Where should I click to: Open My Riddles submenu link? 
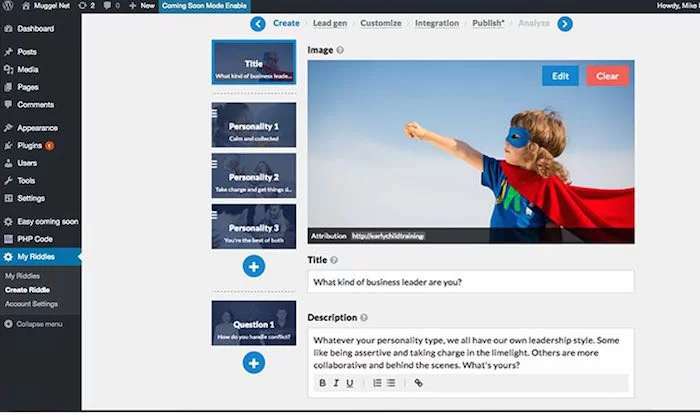click(x=22, y=276)
